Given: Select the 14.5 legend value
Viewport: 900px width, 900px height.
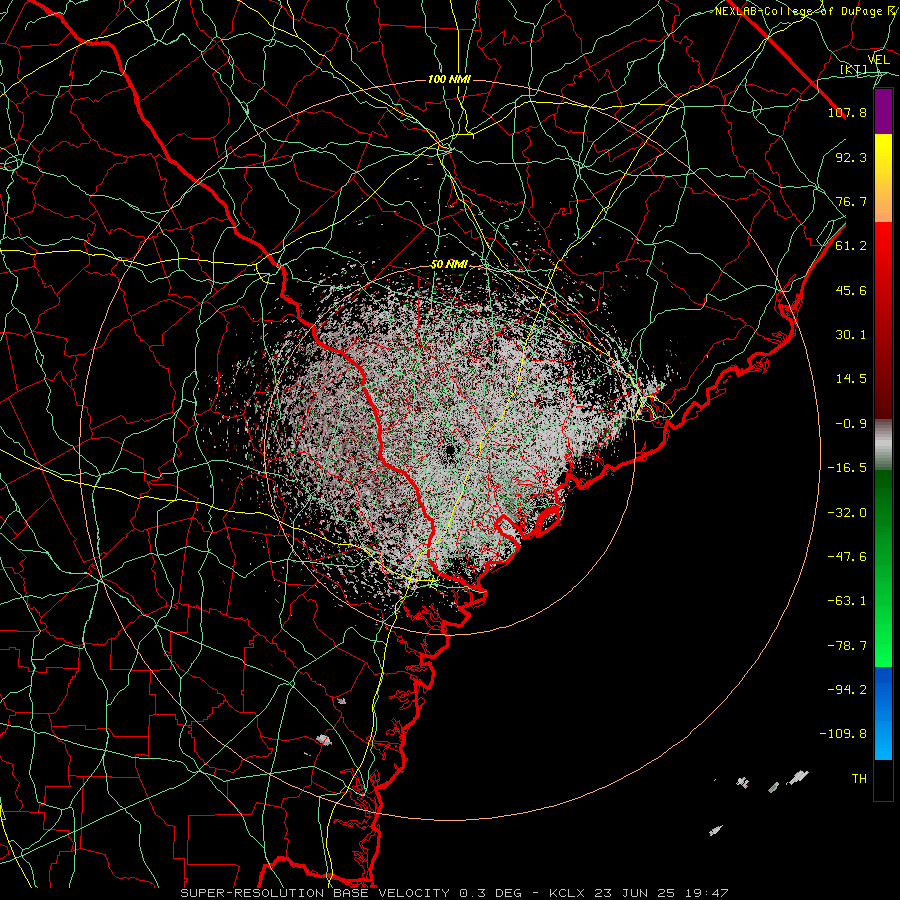Looking at the screenshot, I should pyautogui.click(x=851, y=379).
